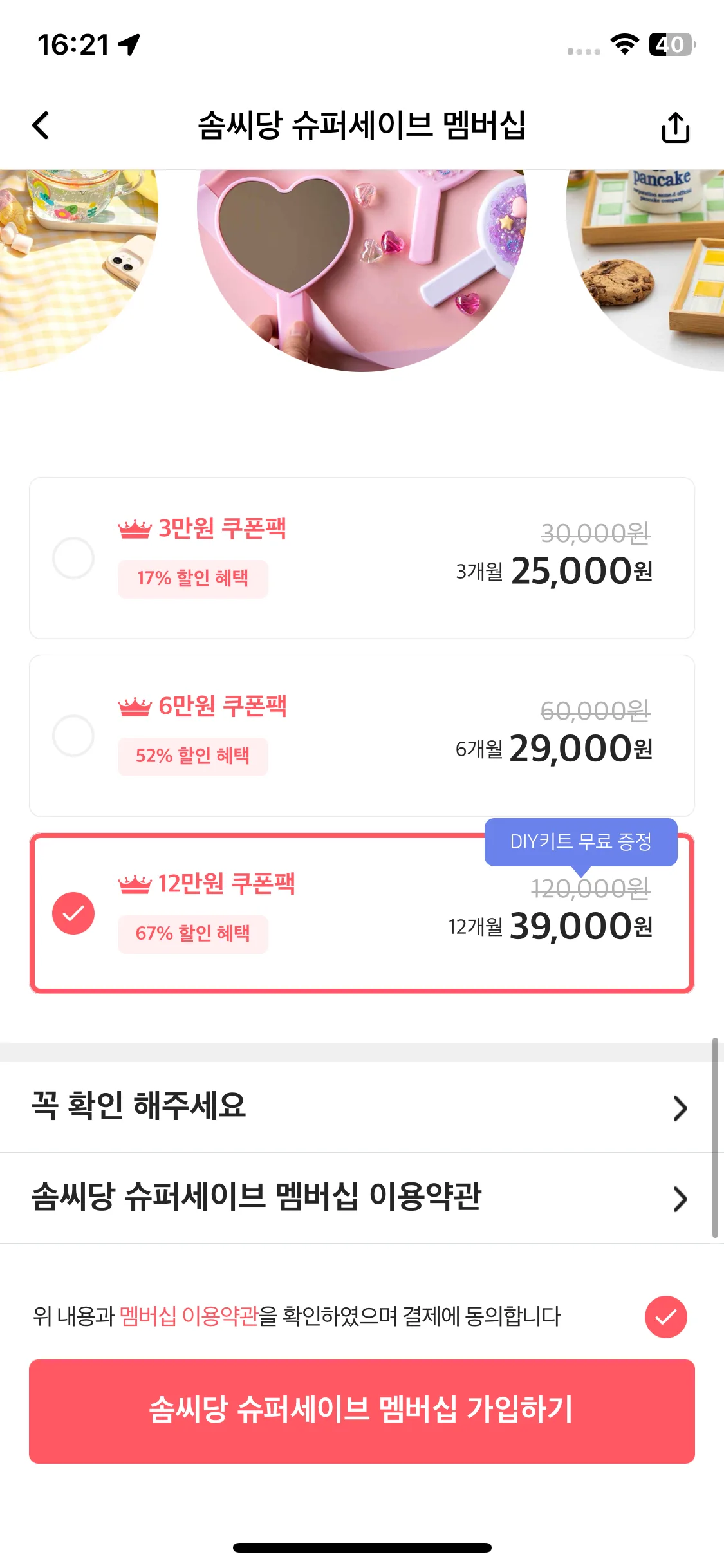Tap the crown icon beside 6만원 쿠폰팩
Viewport: 724px width, 1568px height.
pyautogui.click(x=135, y=707)
